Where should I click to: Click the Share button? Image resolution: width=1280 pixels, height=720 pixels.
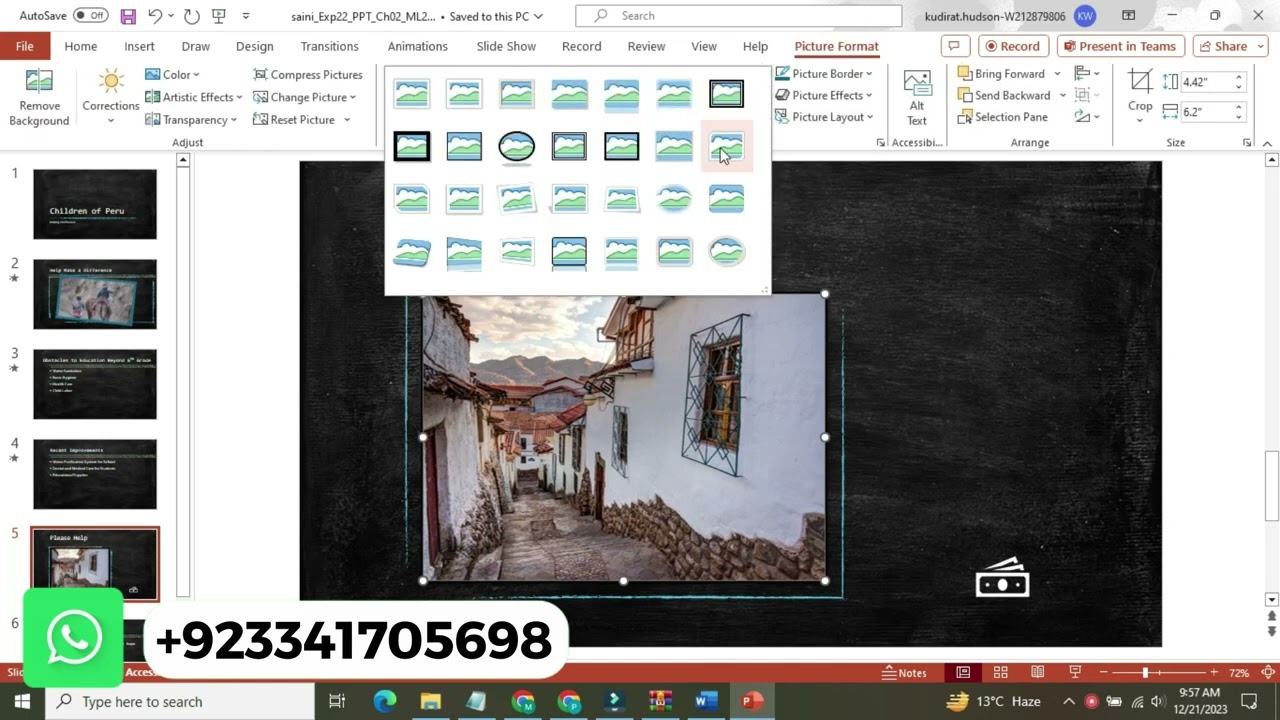pyautogui.click(x=1231, y=46)
